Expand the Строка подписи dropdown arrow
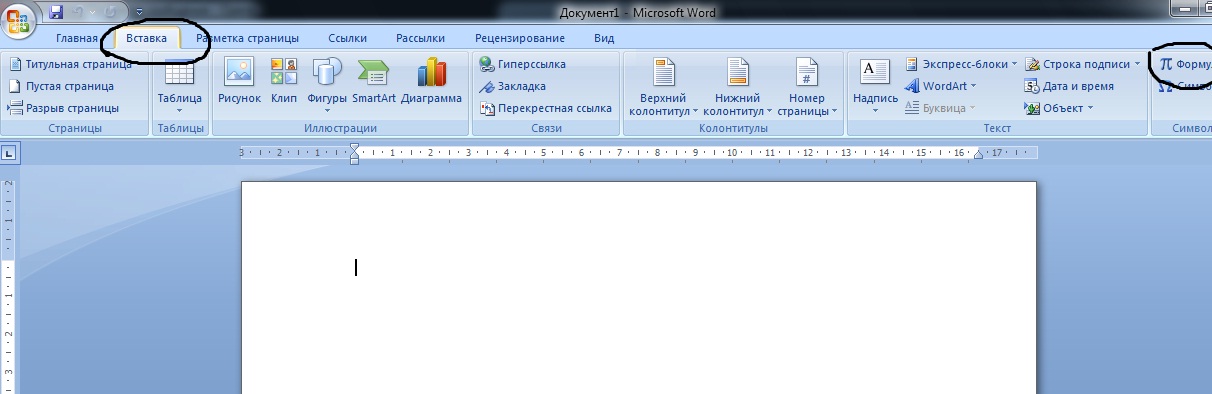The width and height of the screenshot is (1212, 394). (x=1137, y=64)
